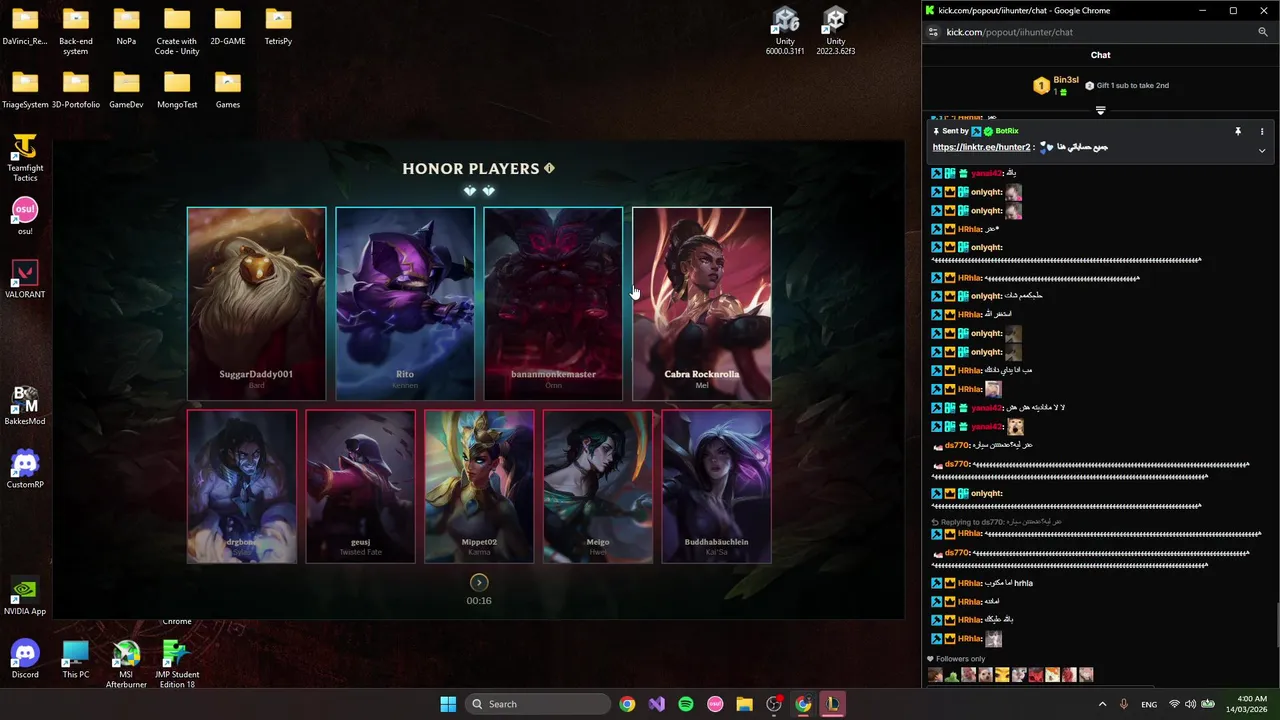The width and height of the screenshot is (1280, 720).
Task: Open Discord desktop shortcut
Action: click(25, 659)
